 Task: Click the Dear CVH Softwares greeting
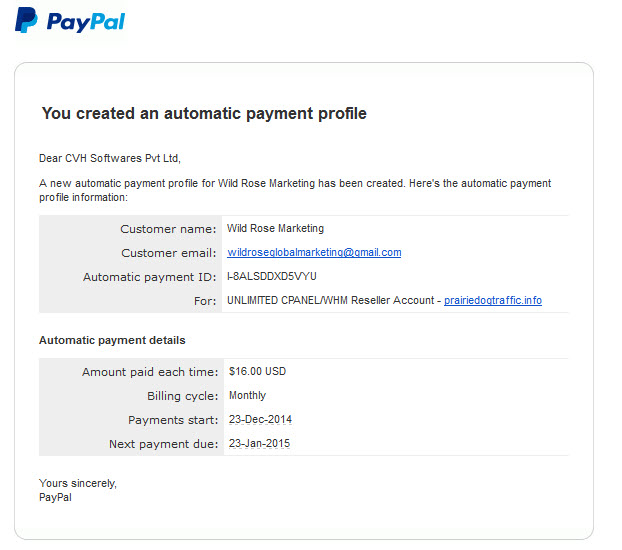pos(110,158)
